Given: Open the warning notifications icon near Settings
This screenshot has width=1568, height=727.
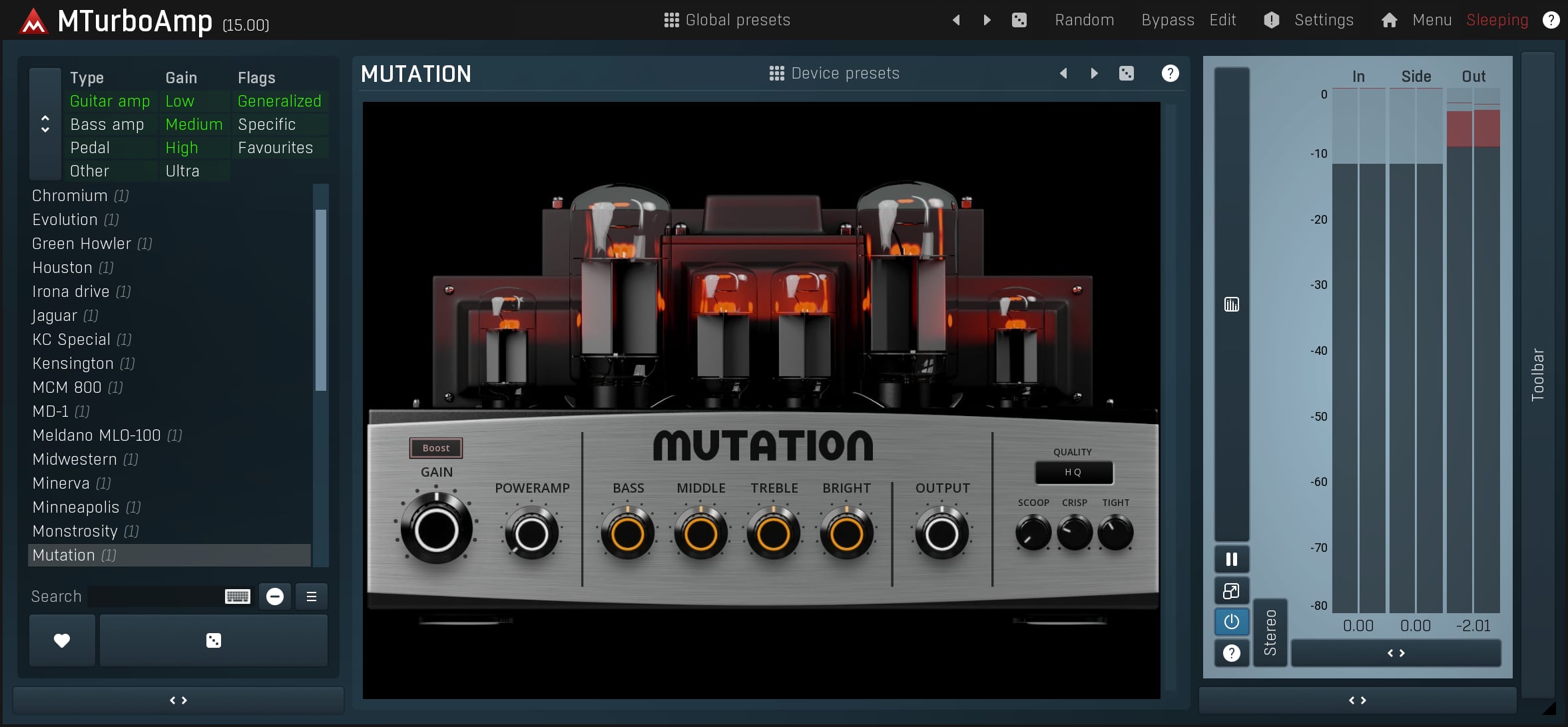Looking at the screenshot, I should tap(1270, 19).
